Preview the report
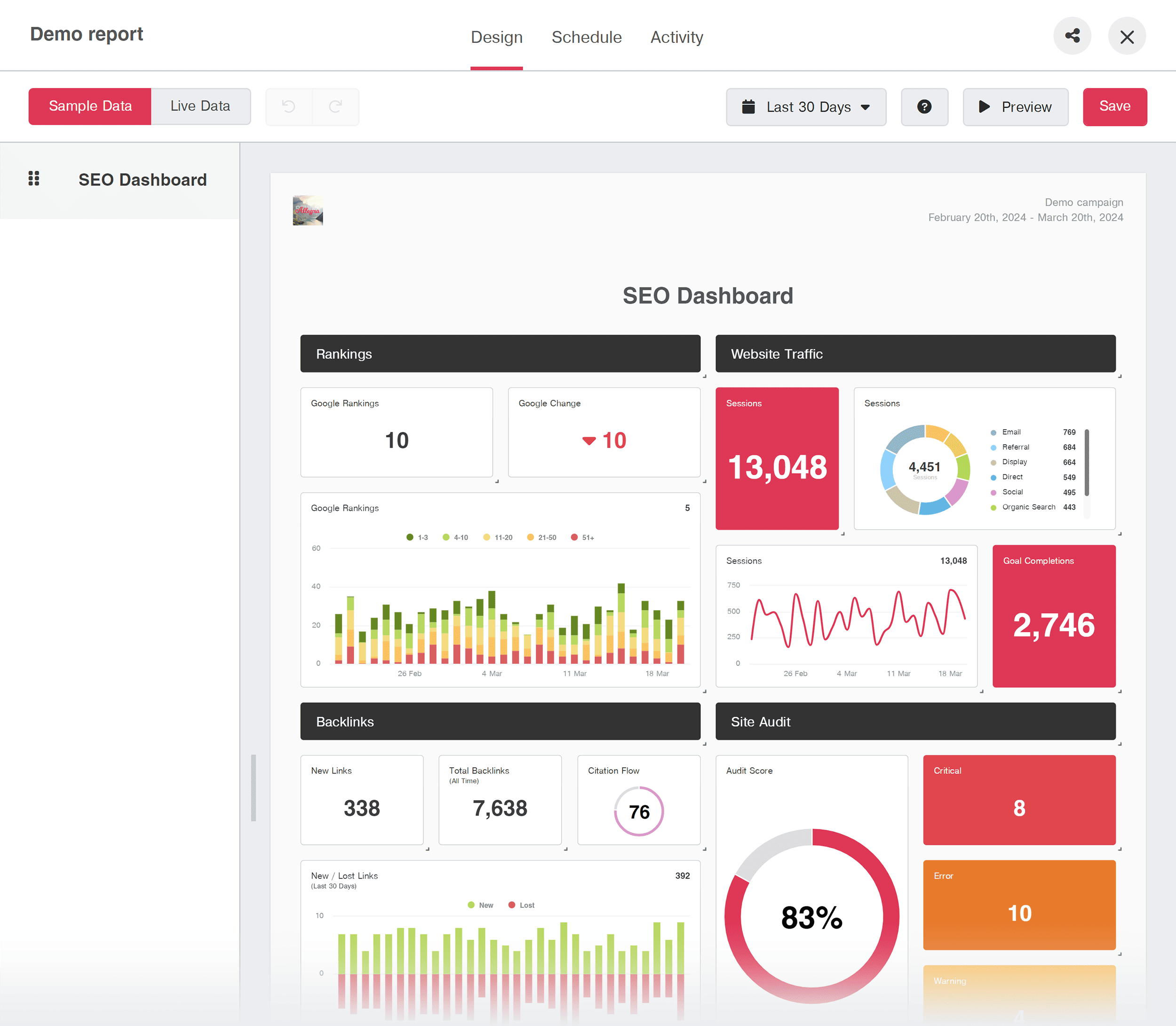1176x1026 pixels. pyautogui.click(x=1015, y=106)
